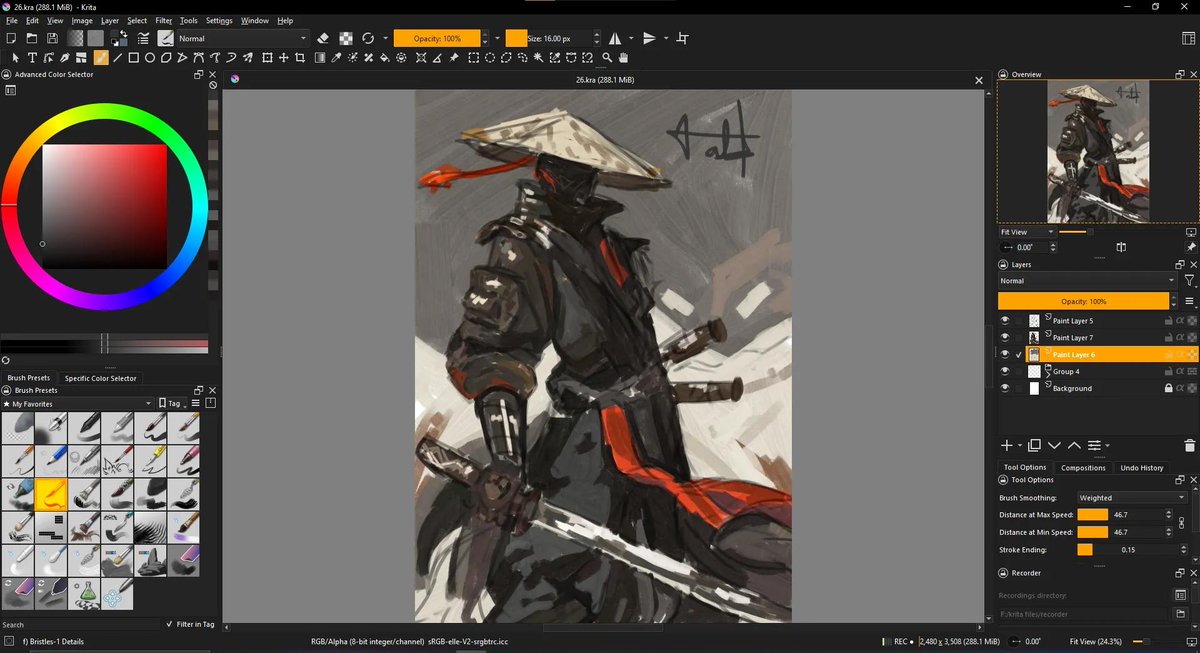Open Brush Smoothing Weighted dropdown
Viewport: 1200px width, 653px height.
pos(1131,497)
